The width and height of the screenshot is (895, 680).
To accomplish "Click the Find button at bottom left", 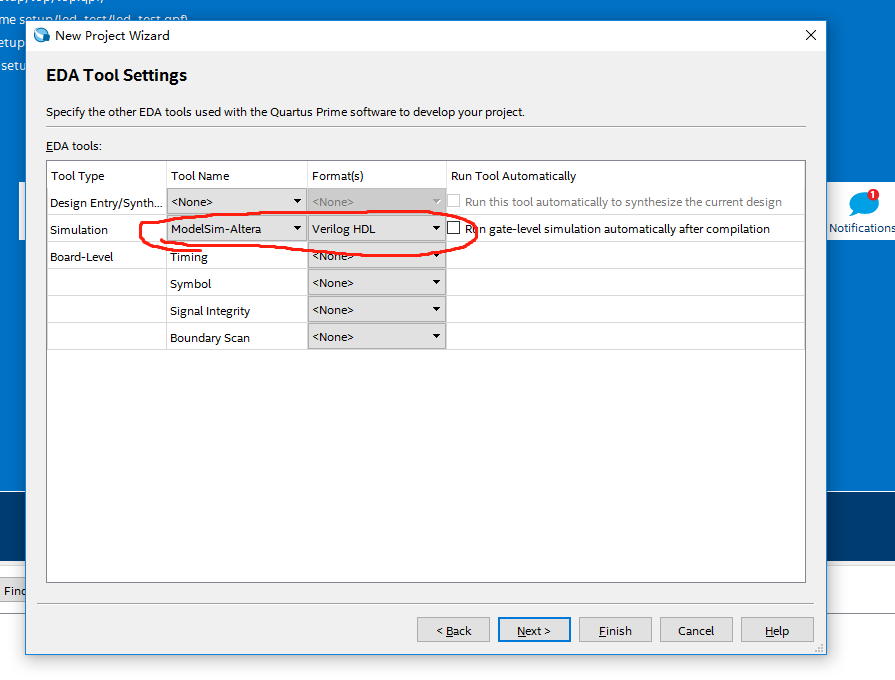I will tap(14, 591).
